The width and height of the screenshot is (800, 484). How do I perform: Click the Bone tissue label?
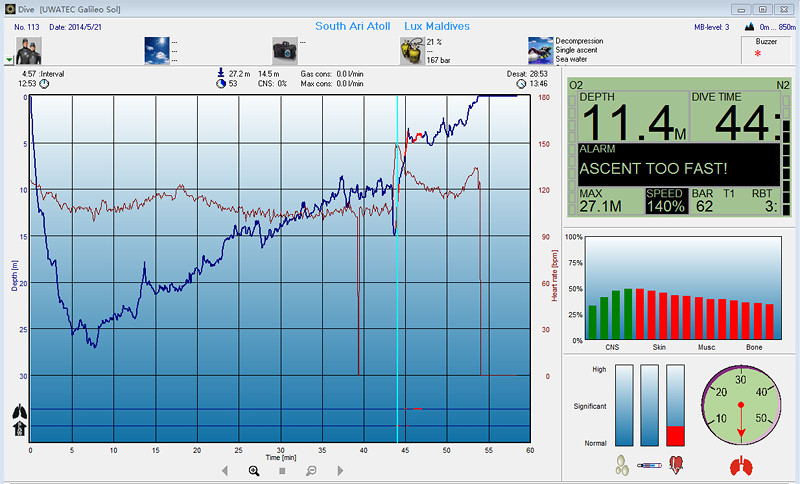(754, 347)
